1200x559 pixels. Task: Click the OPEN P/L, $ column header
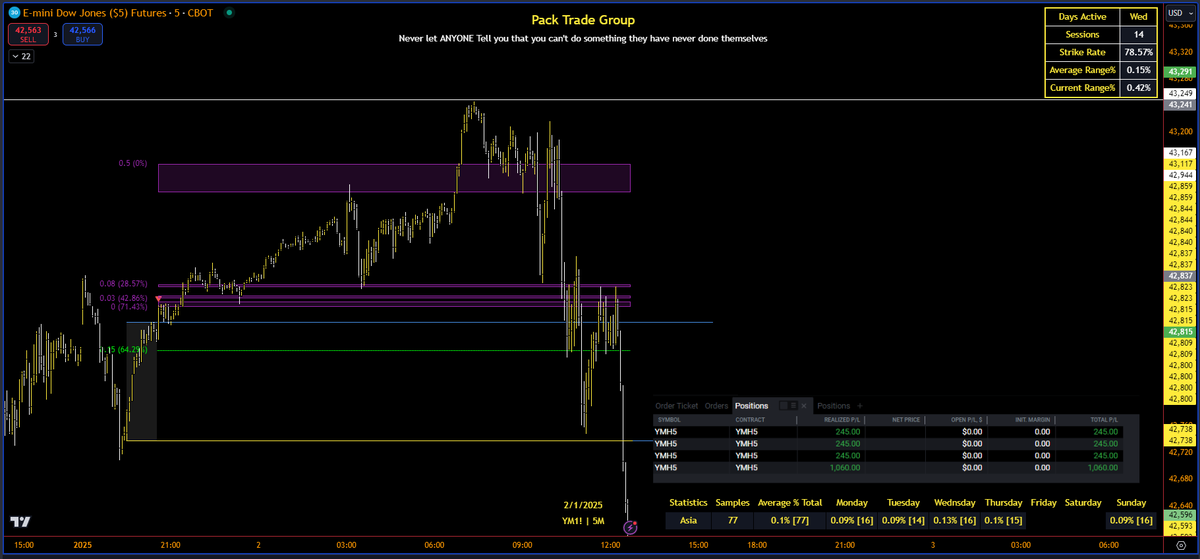pos(966,420)
